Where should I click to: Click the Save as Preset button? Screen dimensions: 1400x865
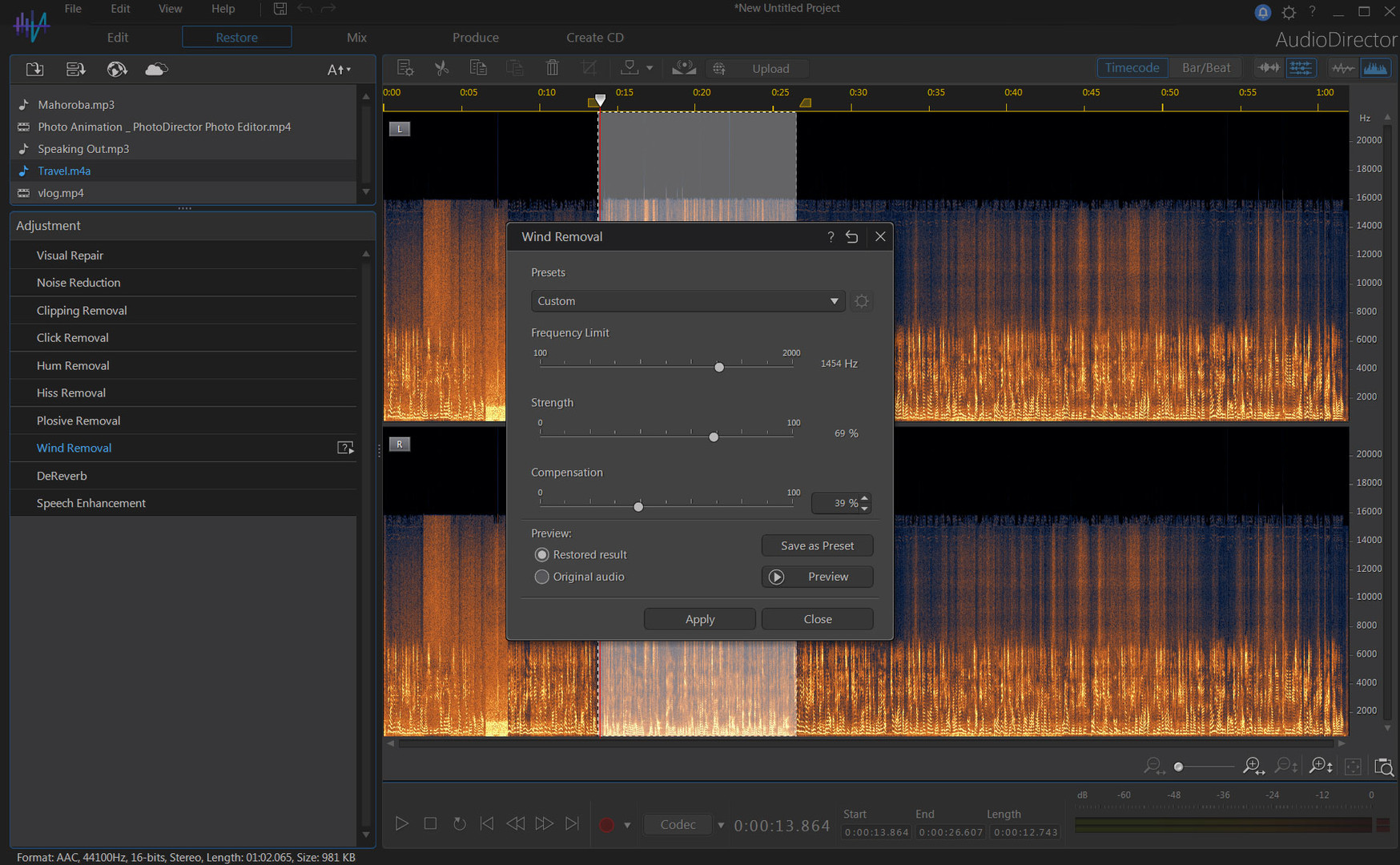tap(817, 545)
